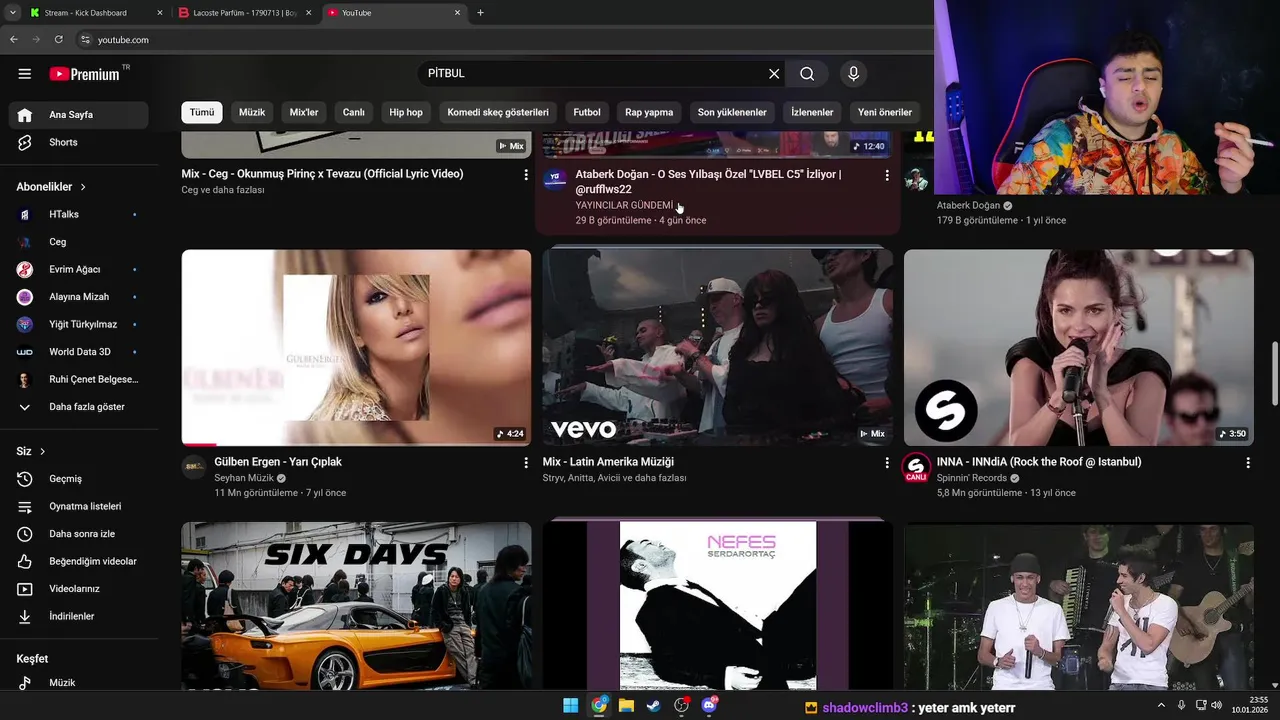Go back in browser history
Screen dimensions: 1280x720
(x=14, y=40)
